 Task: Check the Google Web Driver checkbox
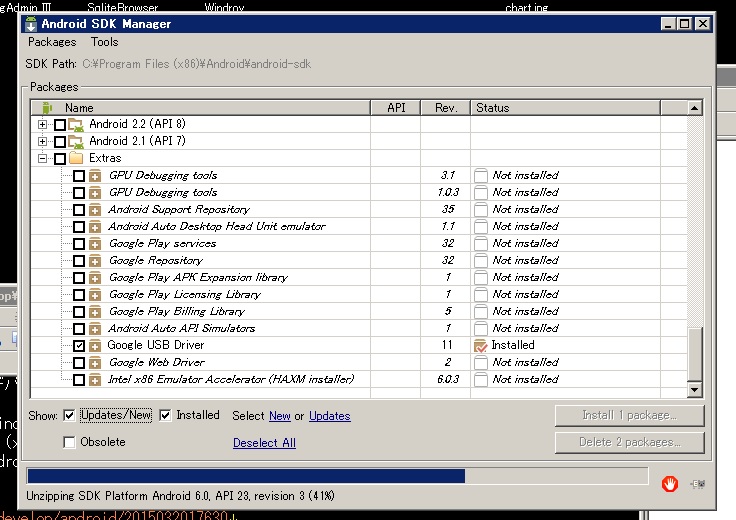[79, 363]
